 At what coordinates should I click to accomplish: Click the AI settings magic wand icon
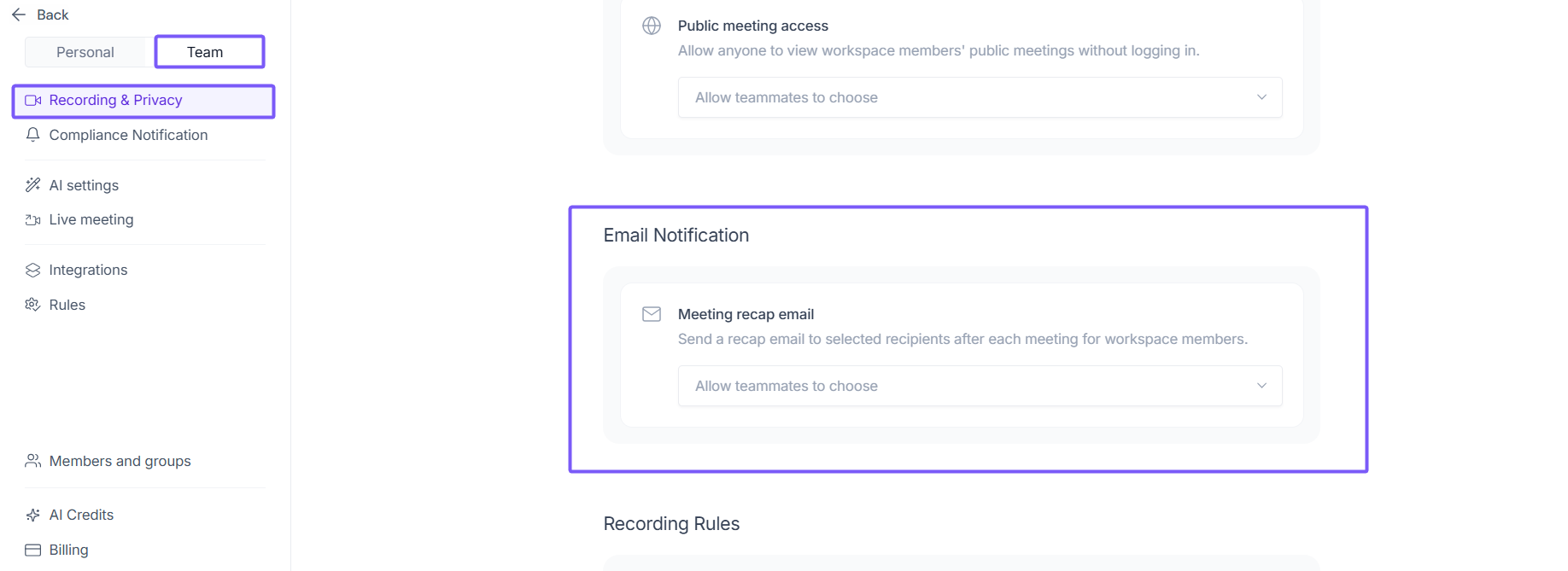(x=33, y=185)
